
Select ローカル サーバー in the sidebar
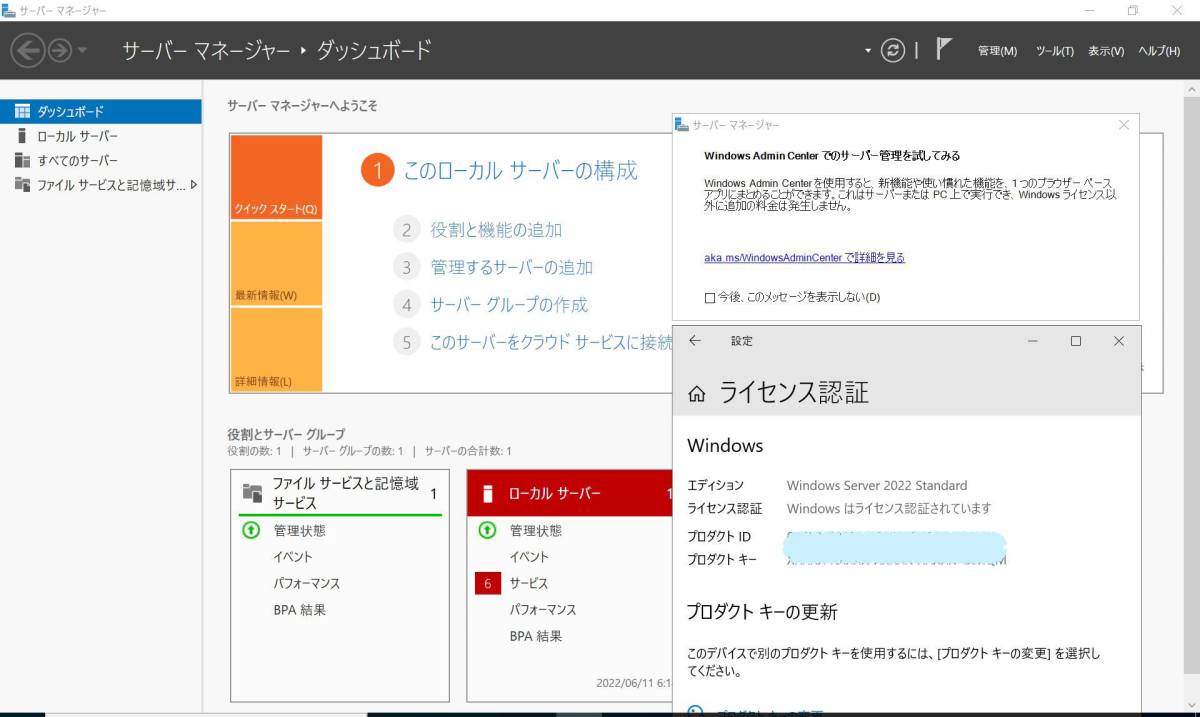tap(100, 136)
